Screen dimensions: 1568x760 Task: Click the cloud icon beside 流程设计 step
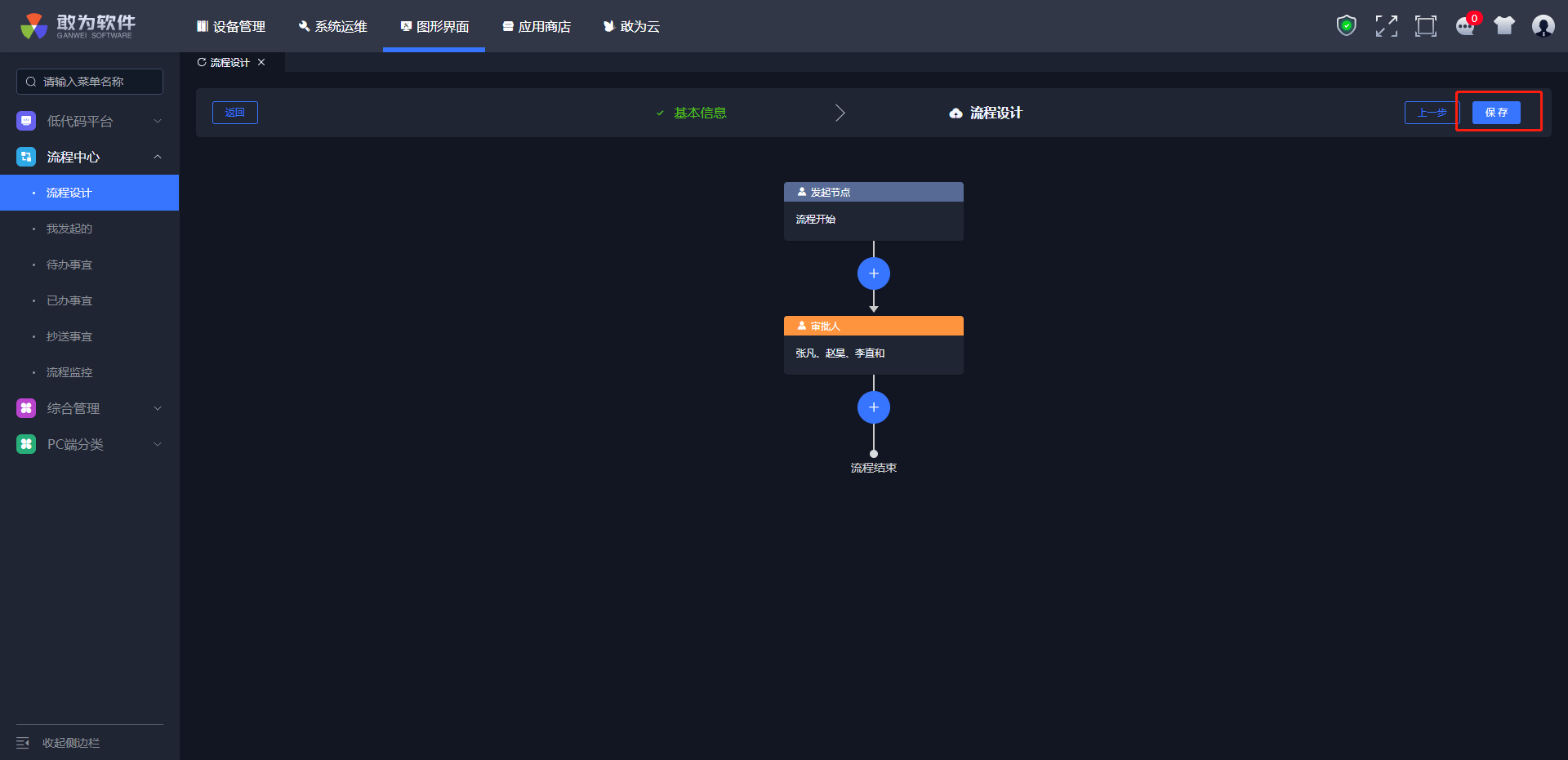pos(955,113)
